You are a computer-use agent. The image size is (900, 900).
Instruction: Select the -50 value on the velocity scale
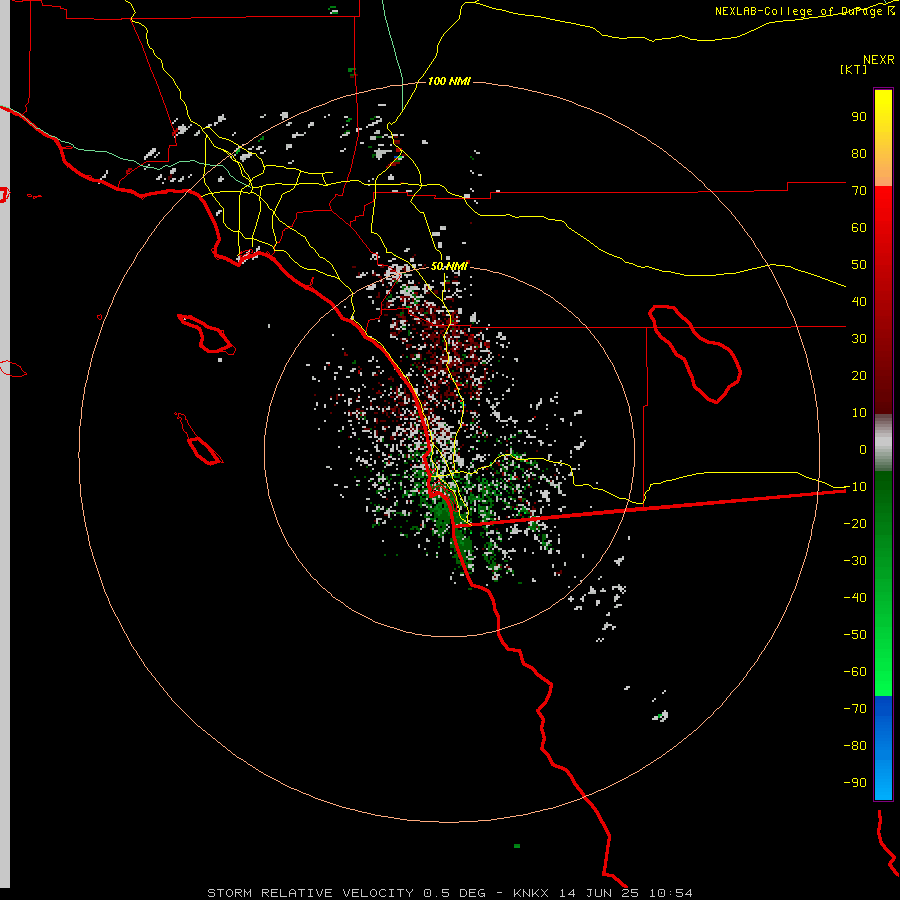855,634
